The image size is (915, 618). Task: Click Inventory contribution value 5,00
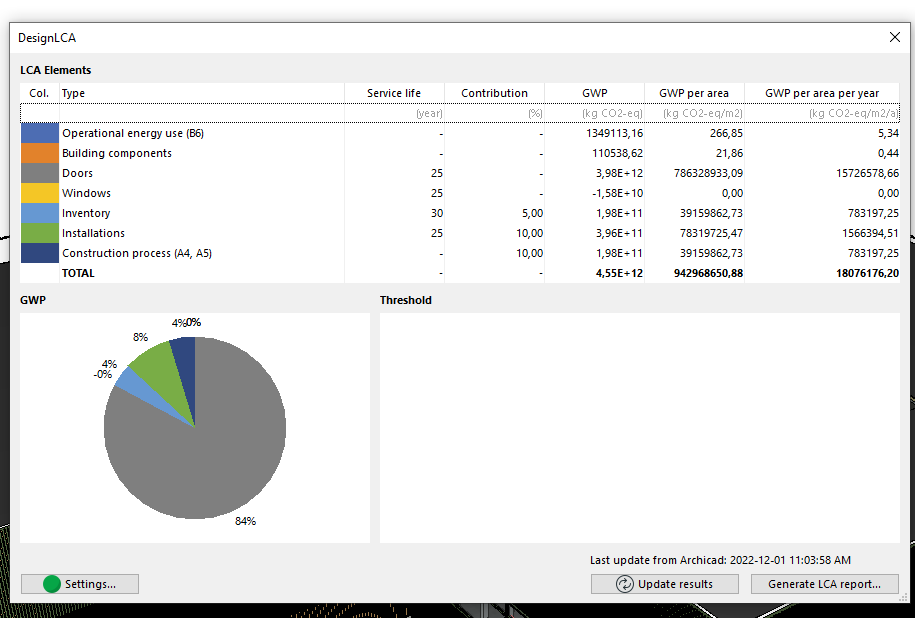coord(532,213)
